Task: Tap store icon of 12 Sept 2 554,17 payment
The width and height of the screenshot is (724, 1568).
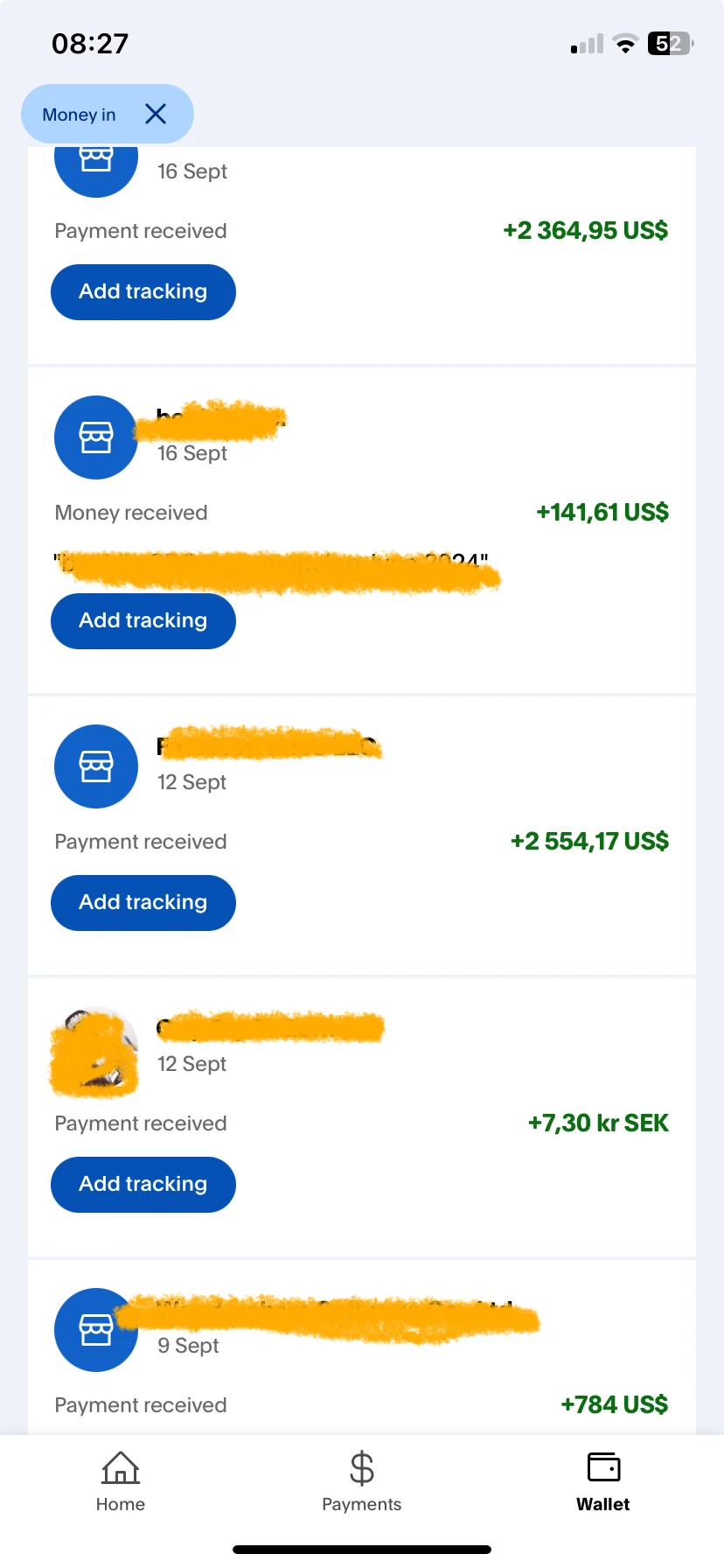Action: tap(96, 766)
